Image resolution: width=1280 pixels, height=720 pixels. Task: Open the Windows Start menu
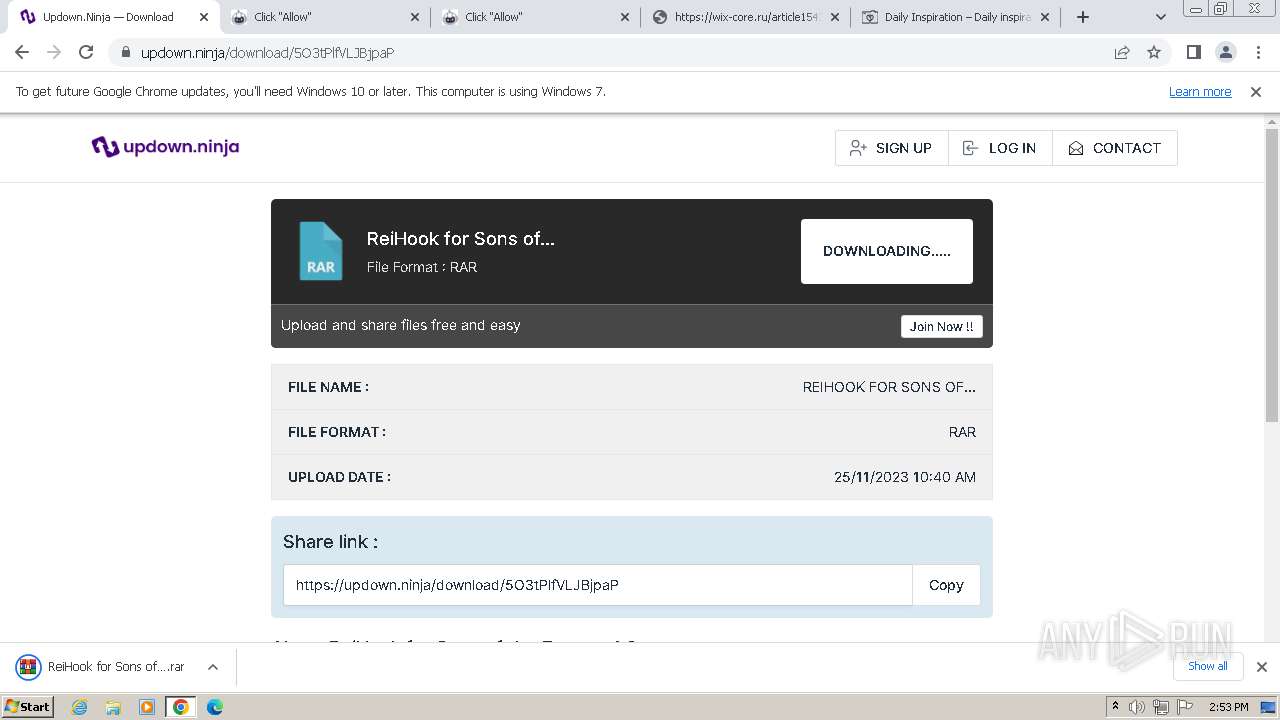click(x=27, y=706)
